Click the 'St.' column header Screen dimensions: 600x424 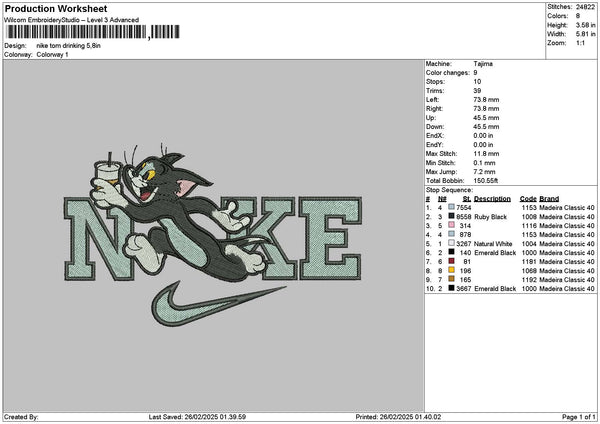click(x=467, y=199)
